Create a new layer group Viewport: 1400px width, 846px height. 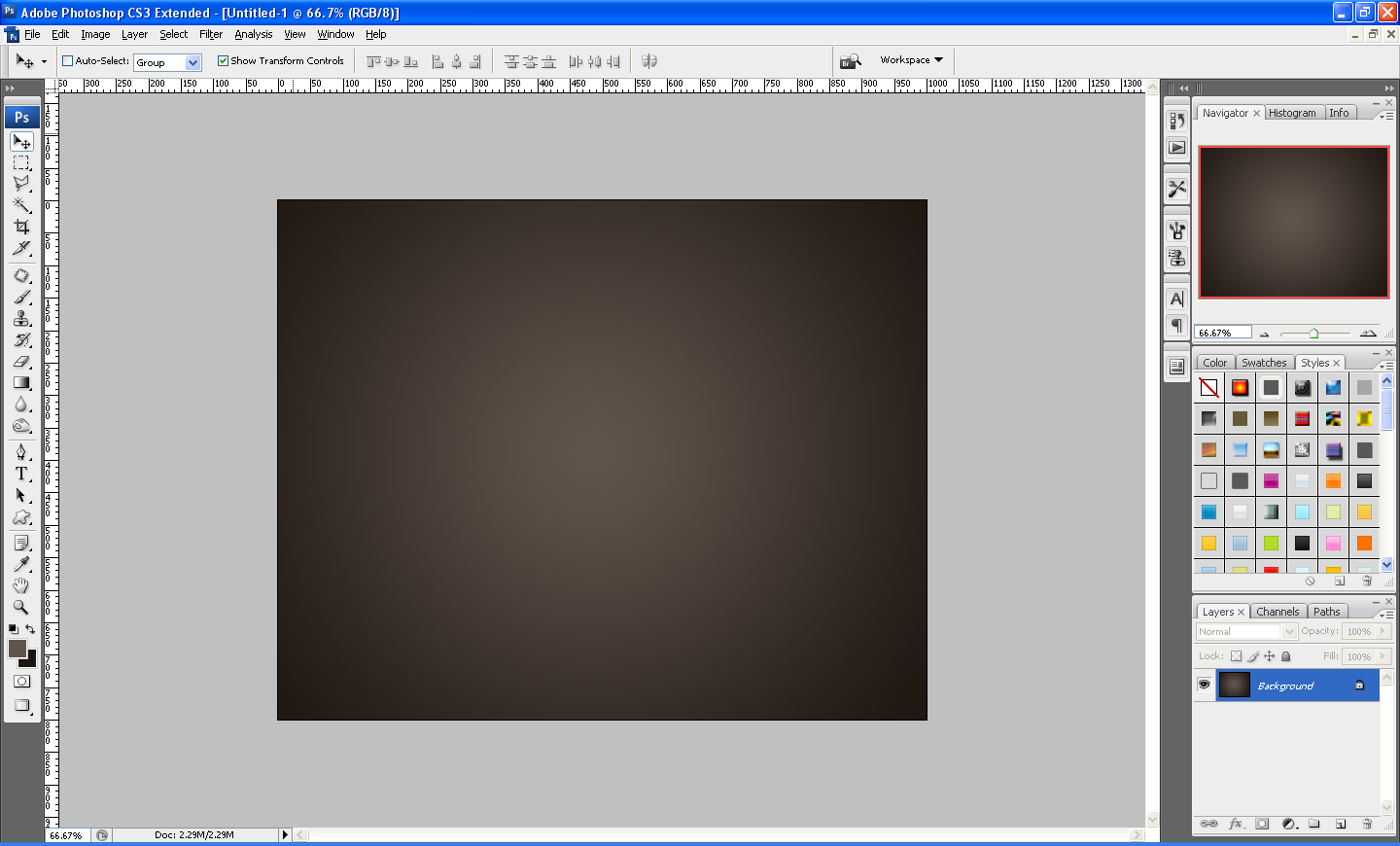(1314, 824)
